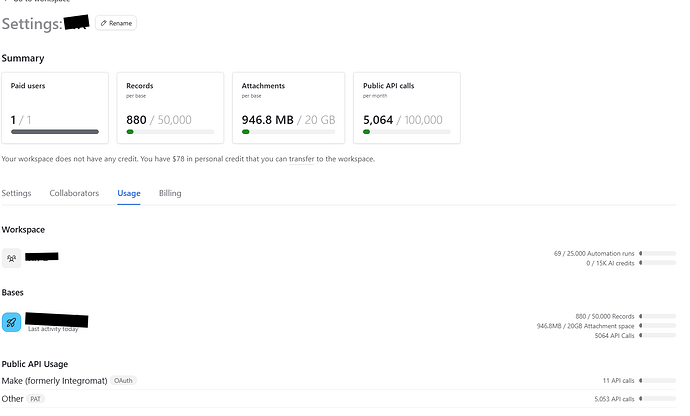Click the workspace group icon under Workspace
Screen dimensions: 690x416
[11, 258]
